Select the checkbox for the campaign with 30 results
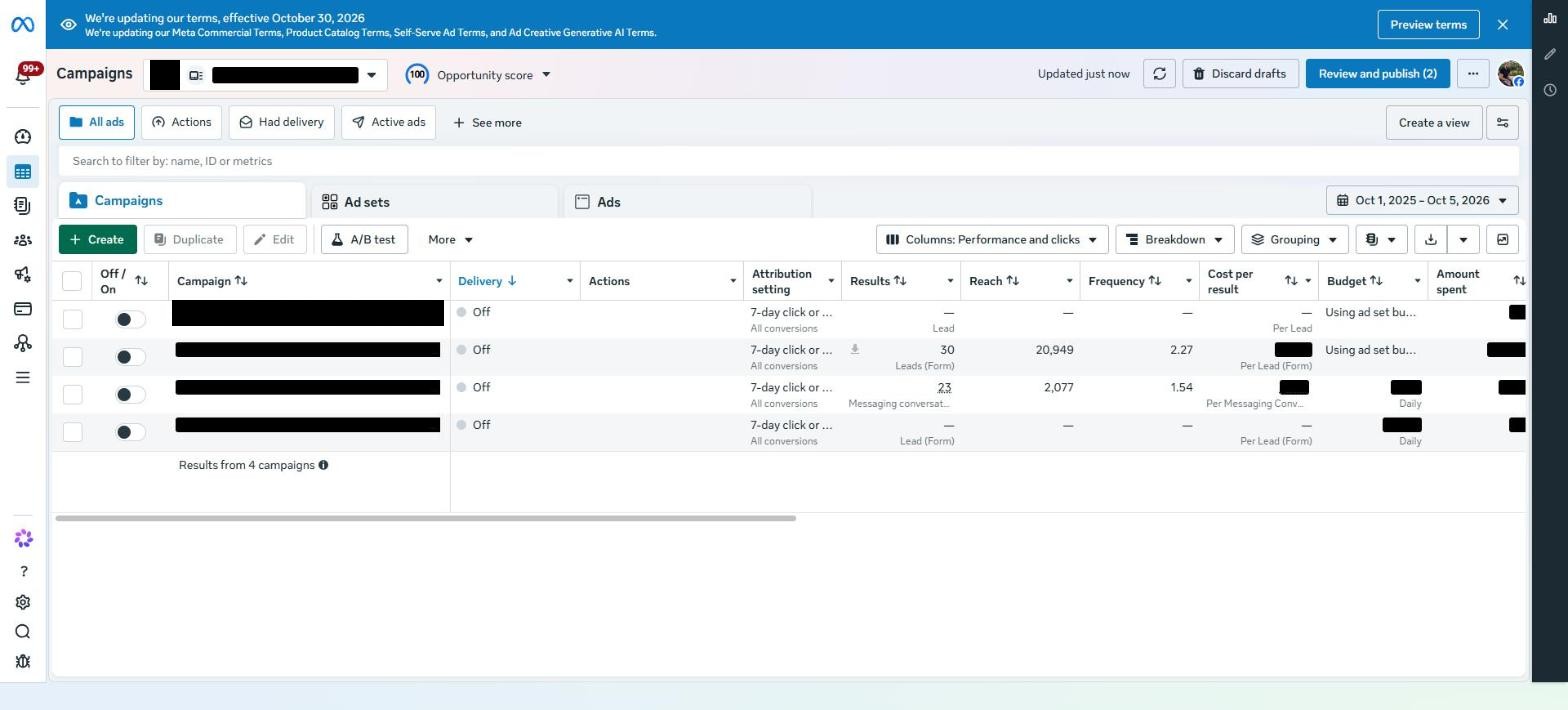The height and width of the screenshot is (710, 1568). click(x=72, y=357)
